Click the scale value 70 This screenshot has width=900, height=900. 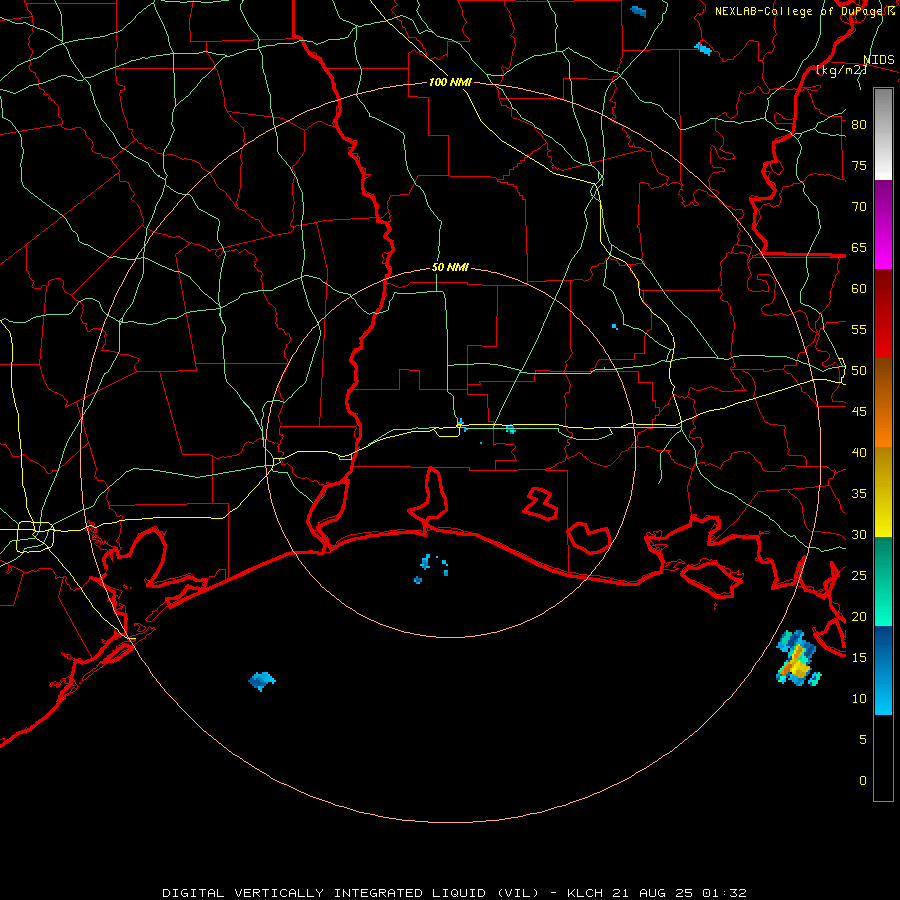pos(859,207)
